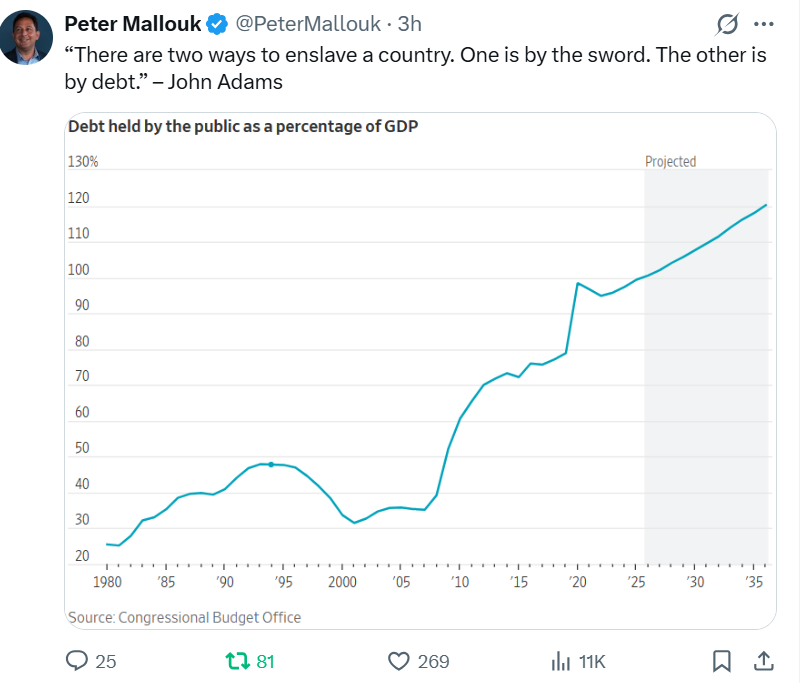Click the 81 reposts count
The image size is (805, 683).
click(266, 662)
